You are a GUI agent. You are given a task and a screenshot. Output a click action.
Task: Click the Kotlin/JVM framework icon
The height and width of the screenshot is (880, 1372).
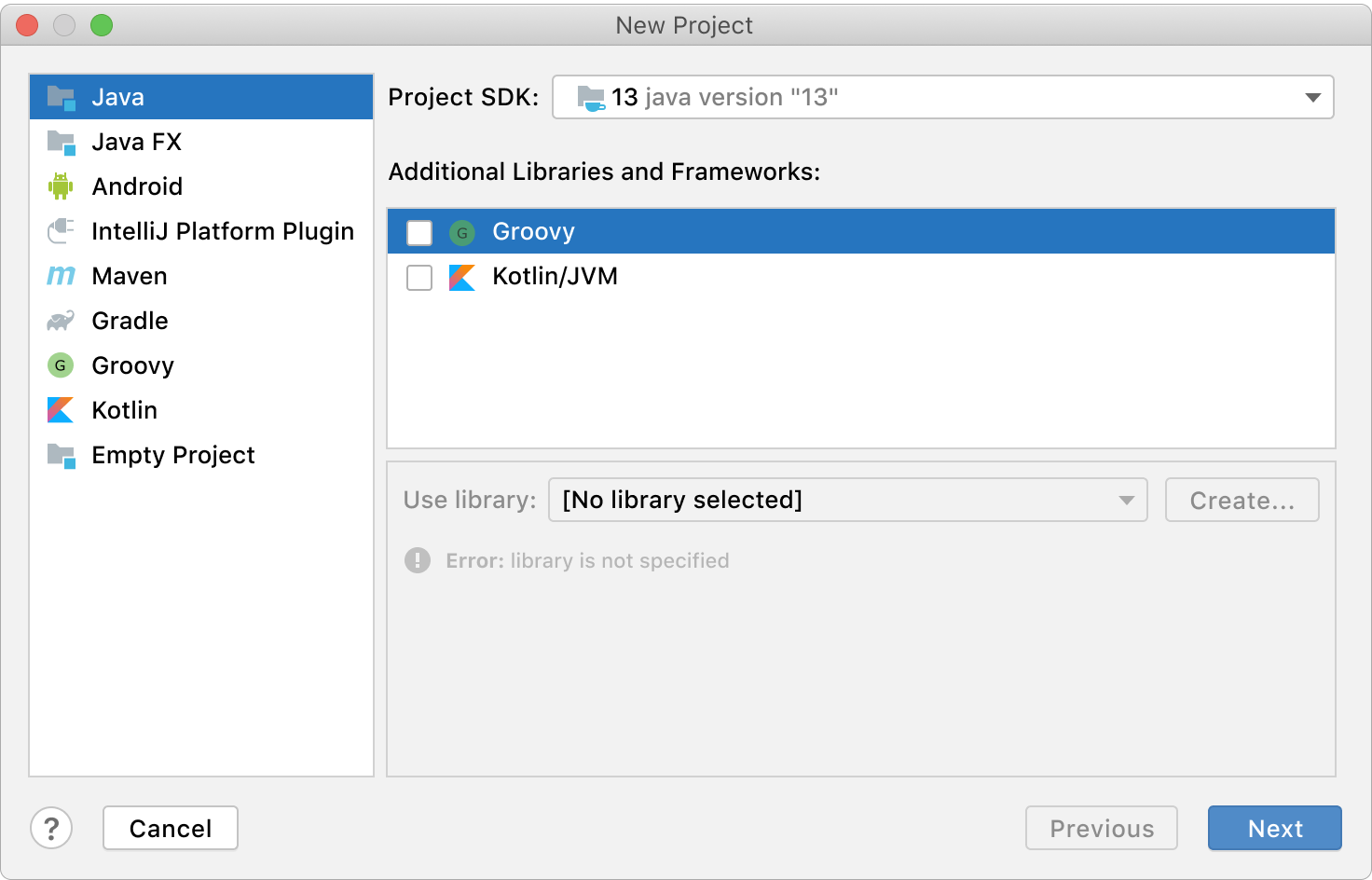(x=462, y=277)
